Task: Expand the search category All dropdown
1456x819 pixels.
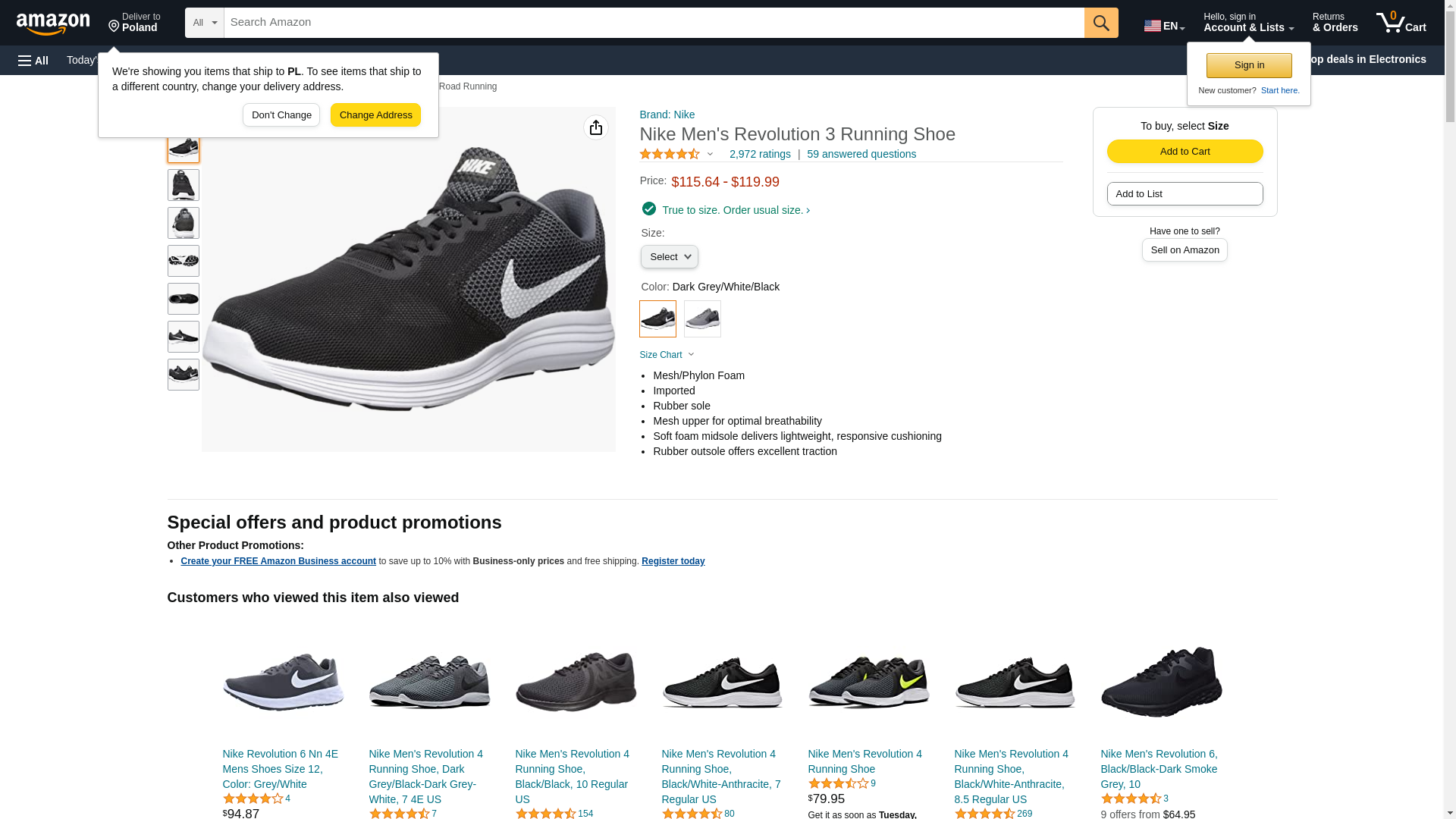Action: 205,23
